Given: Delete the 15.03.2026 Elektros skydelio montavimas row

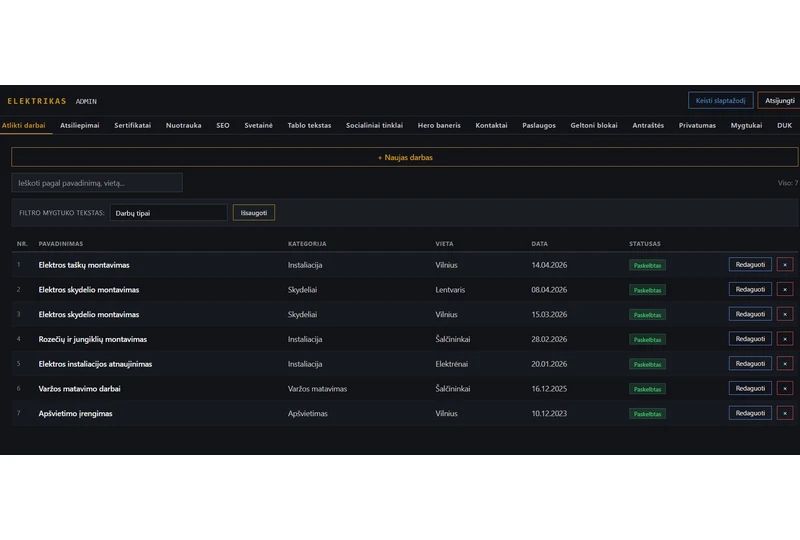Looking at the screenshot, I should point(785,314).
